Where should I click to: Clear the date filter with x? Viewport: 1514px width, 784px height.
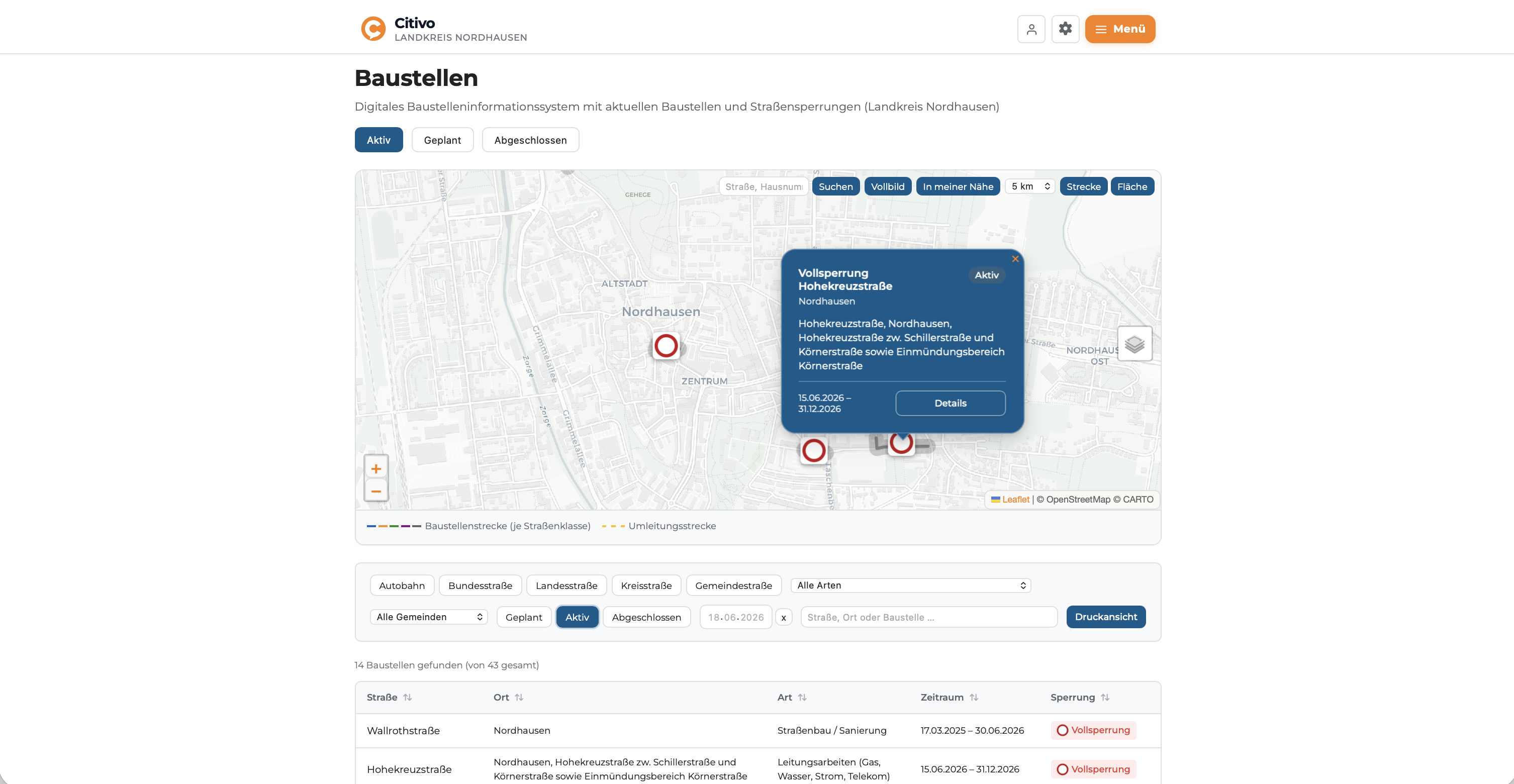tap(784, 617)
